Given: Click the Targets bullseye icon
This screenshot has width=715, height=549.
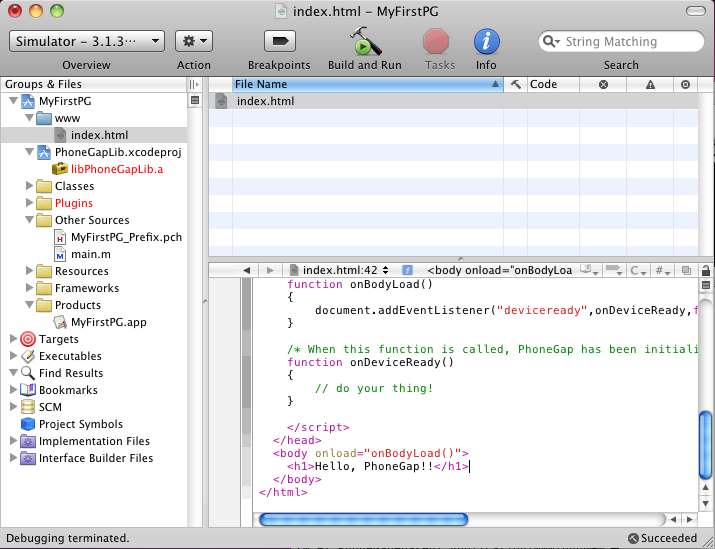Looking at the screenshot, I should [28, 339].
